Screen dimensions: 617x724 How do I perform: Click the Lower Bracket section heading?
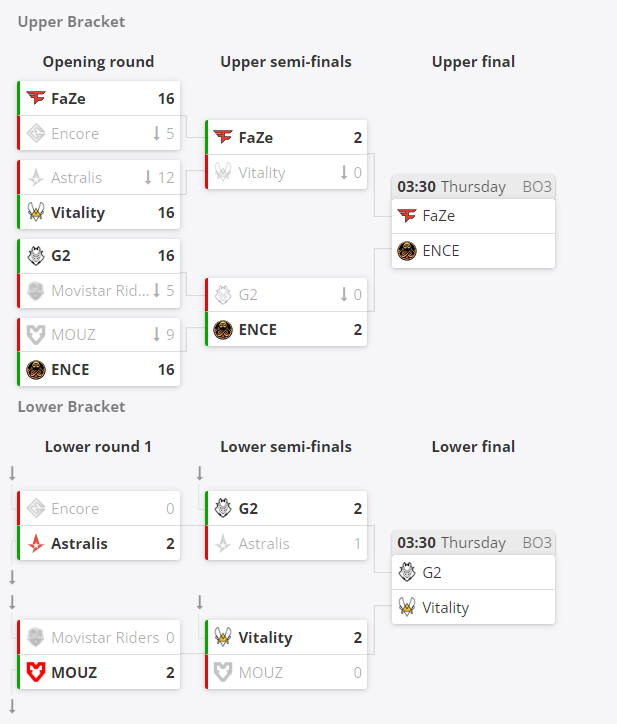coord(71,407)
